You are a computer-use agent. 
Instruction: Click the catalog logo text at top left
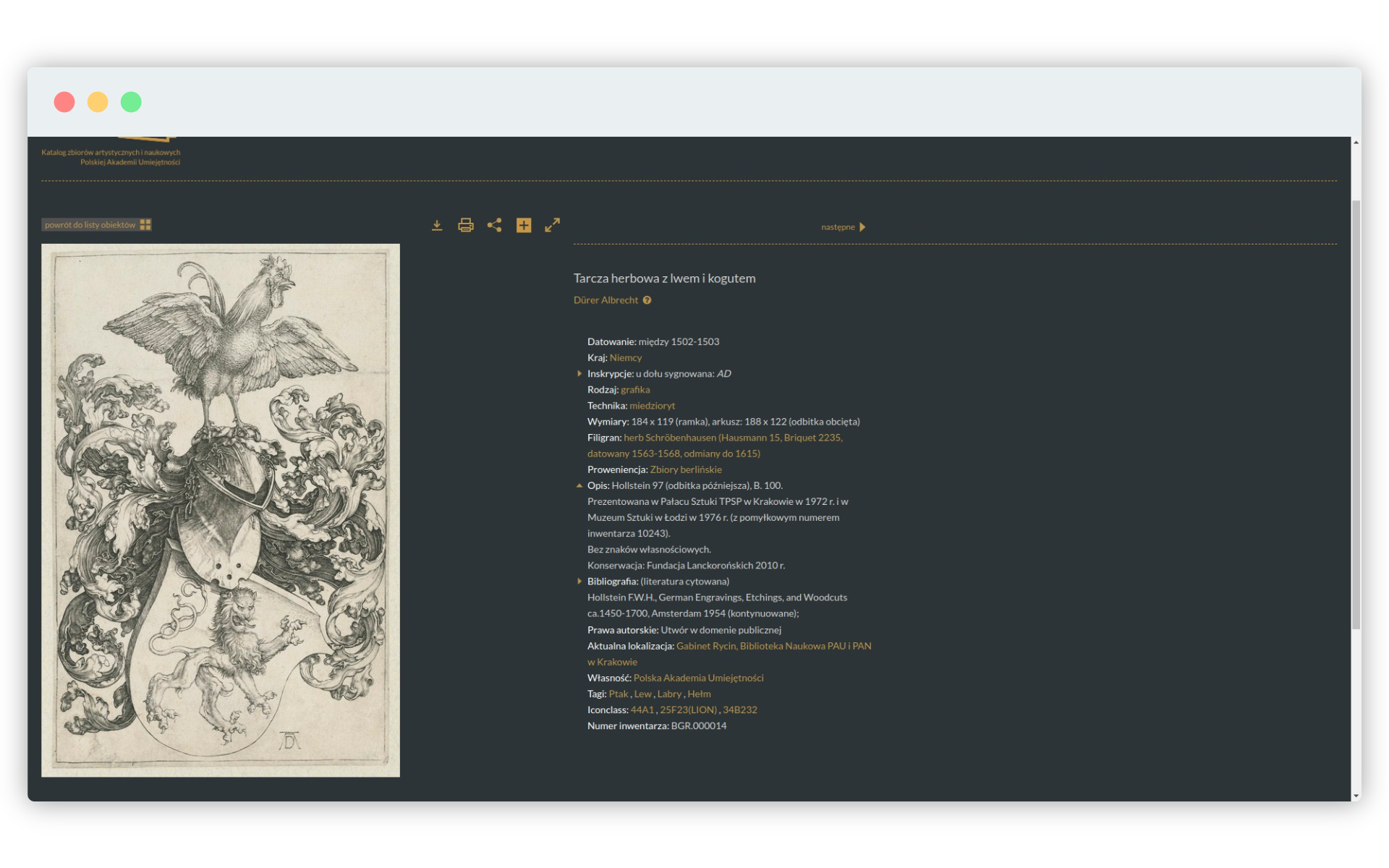pos(111,157)
